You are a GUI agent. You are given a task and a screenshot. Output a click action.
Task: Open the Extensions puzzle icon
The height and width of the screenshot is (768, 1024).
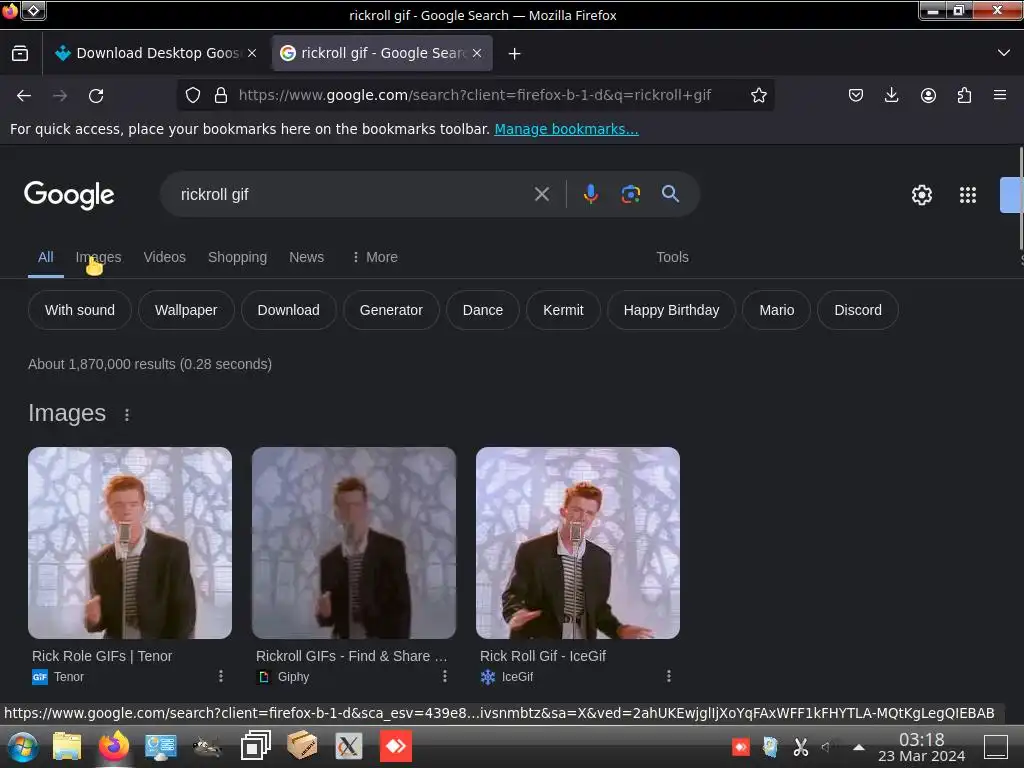pyautogui.click(x=964, y=95)
